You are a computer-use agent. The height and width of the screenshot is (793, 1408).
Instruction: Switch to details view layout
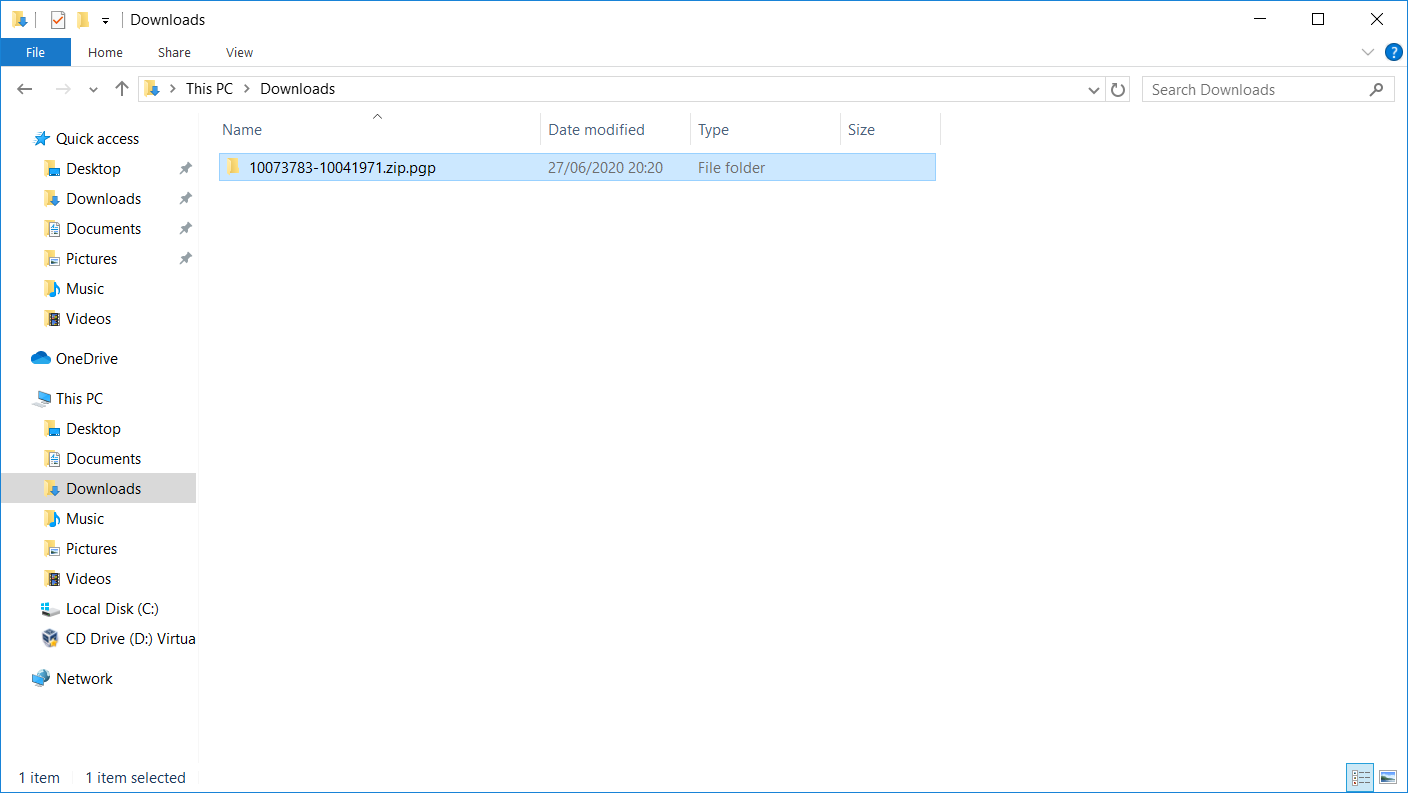(1360, 777)
